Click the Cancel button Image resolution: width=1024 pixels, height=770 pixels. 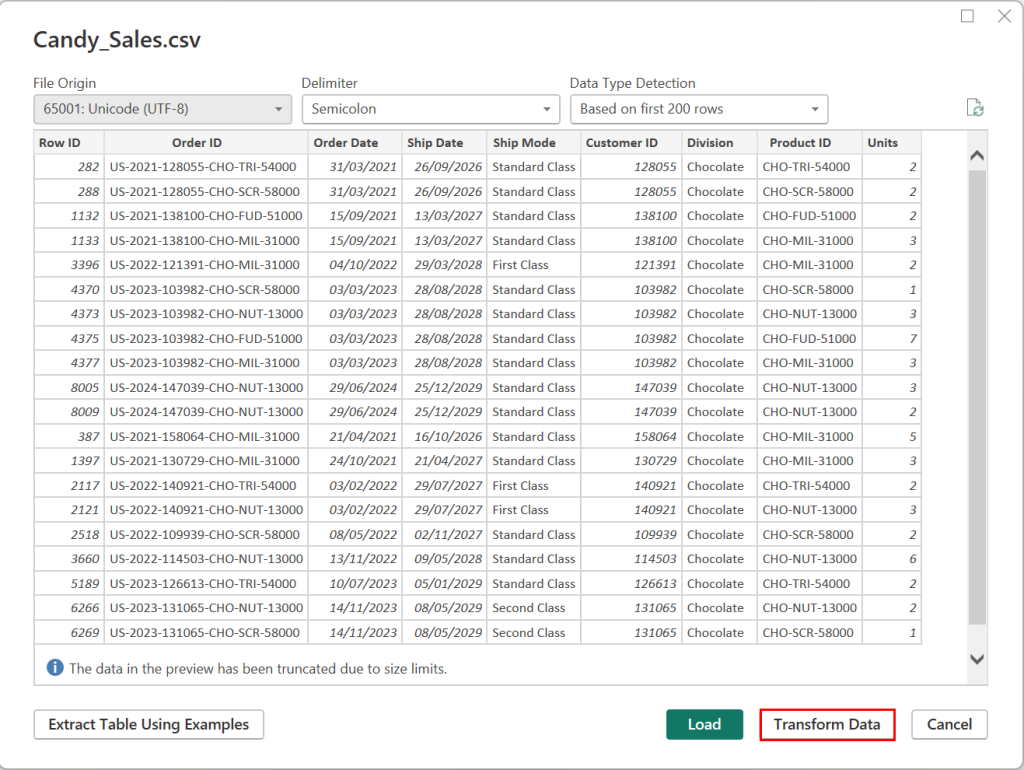click(949, 724)
